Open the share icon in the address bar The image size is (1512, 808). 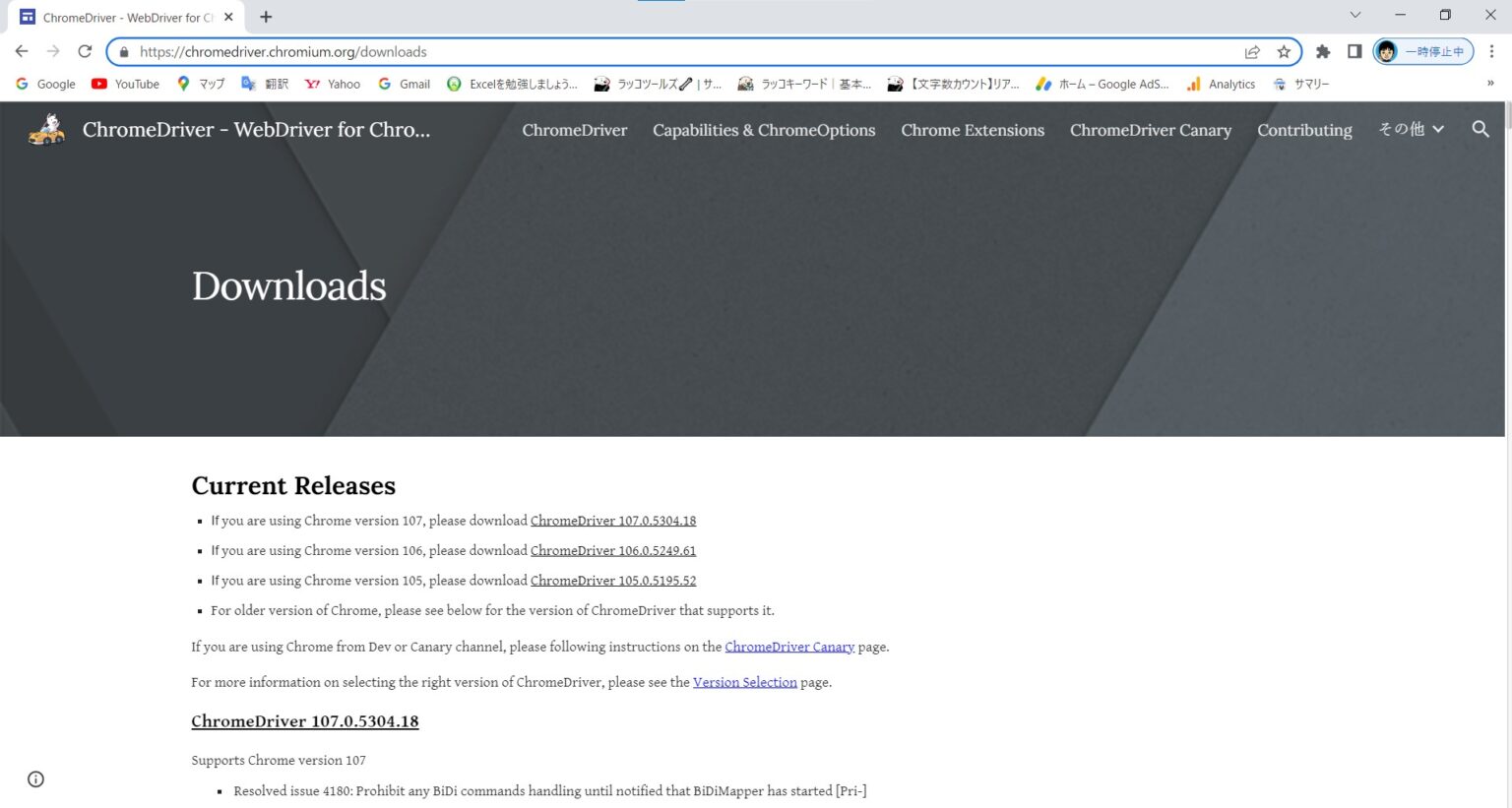pyautogui.click(x=1252, y=50)
